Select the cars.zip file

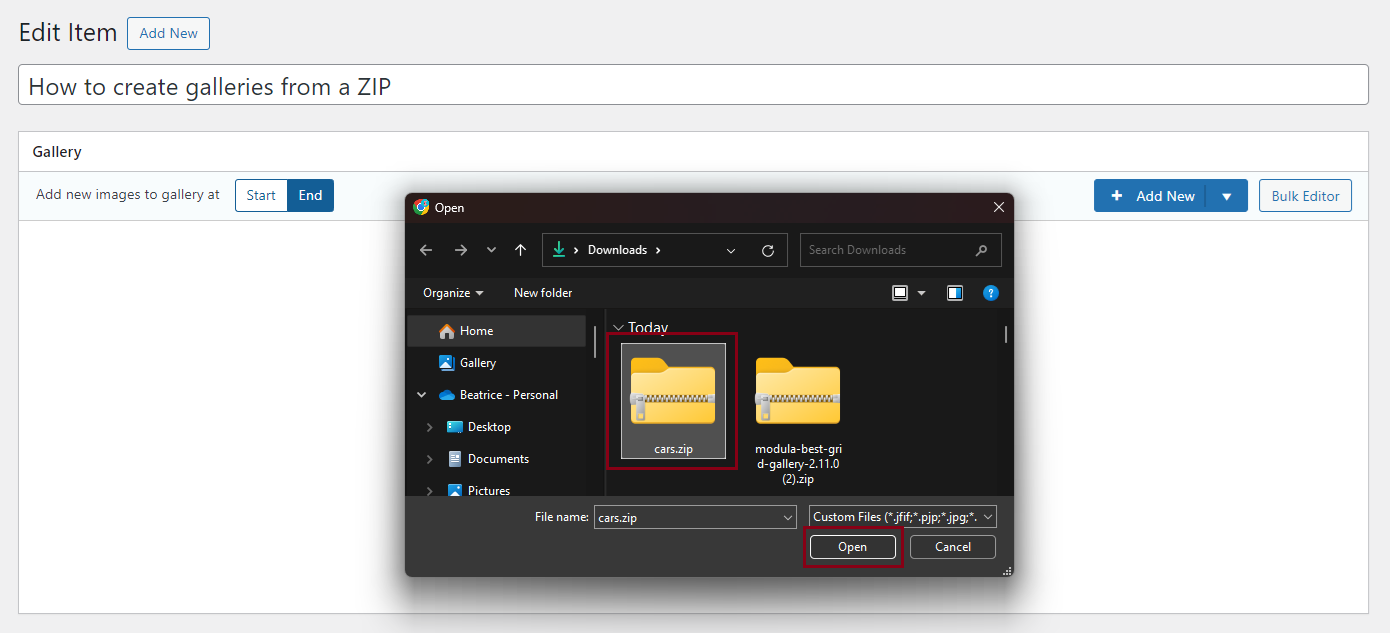point(672,400)
